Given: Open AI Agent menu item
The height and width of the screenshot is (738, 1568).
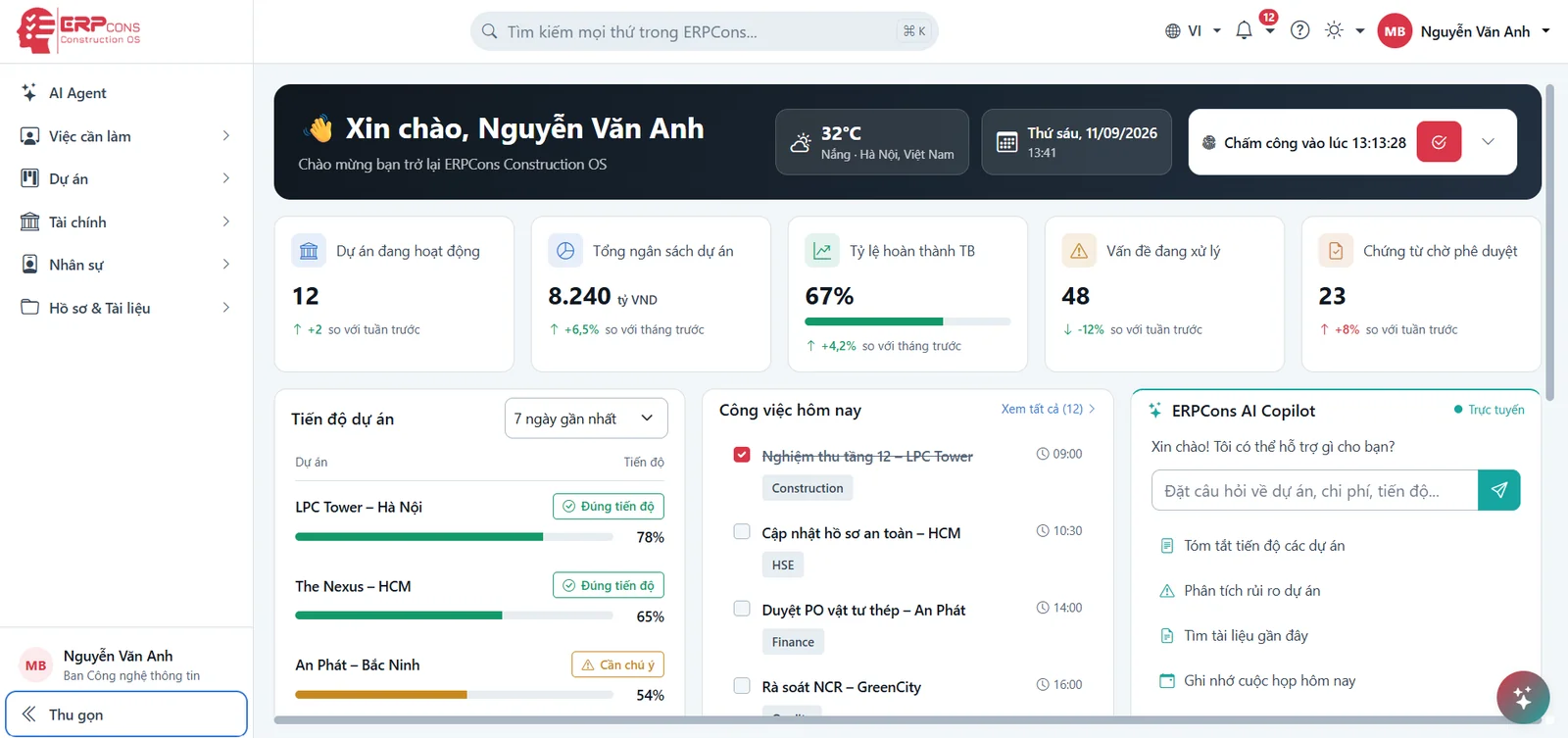Looking at the screenshot, I should (126, 92).
